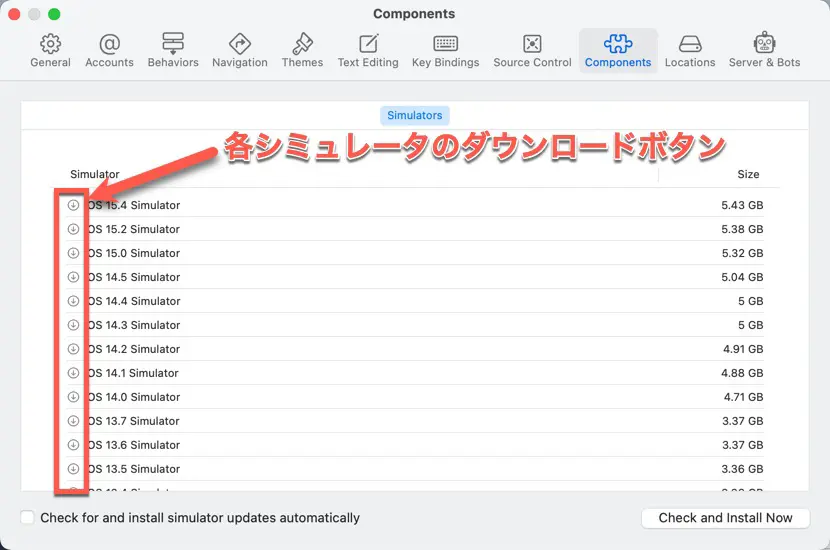This screenshot has width=830, height=550.
Task: Open the Server & Bots preferences pane
Action: coord(764,51)
